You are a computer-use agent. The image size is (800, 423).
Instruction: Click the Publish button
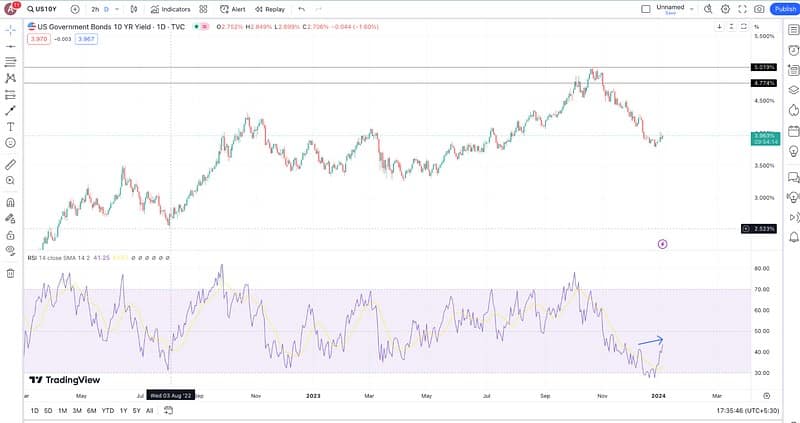tap(784, 9)
